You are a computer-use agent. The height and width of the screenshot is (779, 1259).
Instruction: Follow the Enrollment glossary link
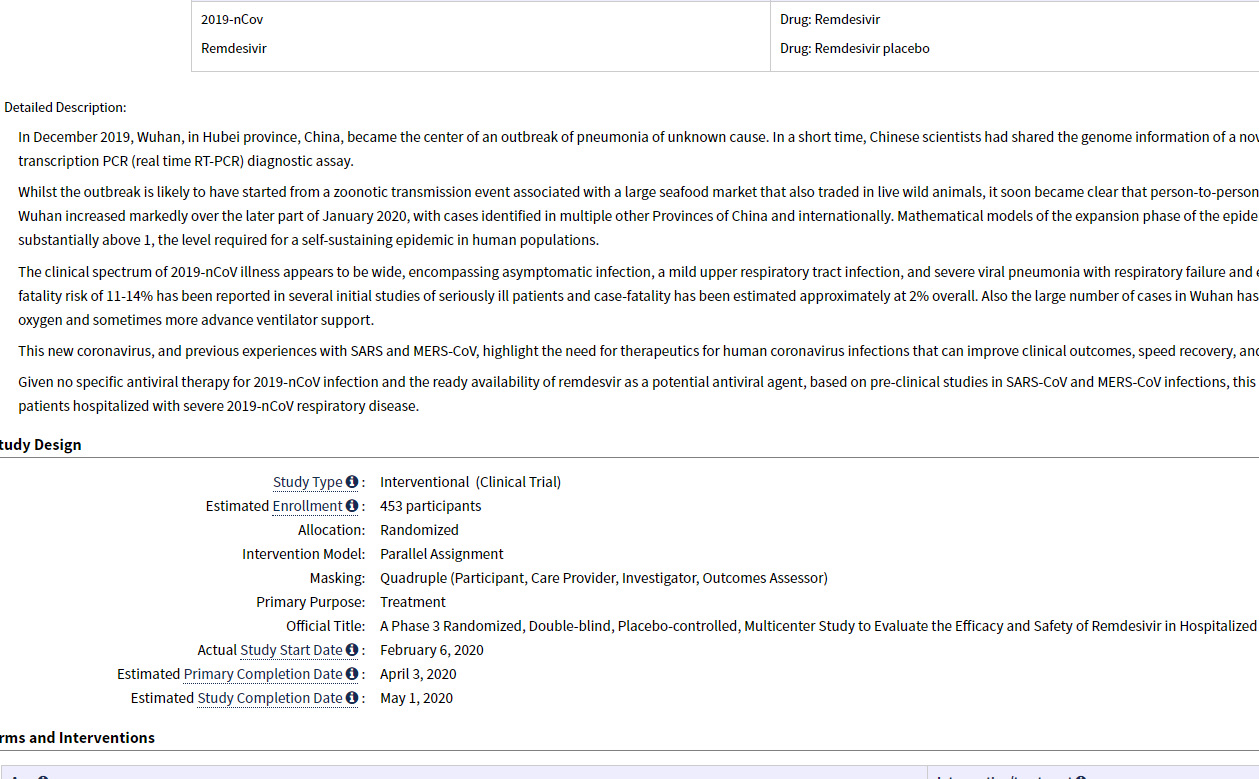pyautogui.click(x=308, y=506)
